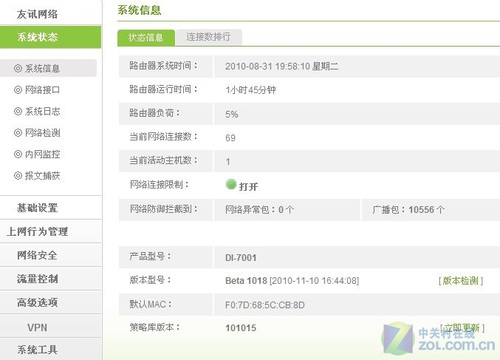Click the 路由器运行时间 label
The width and height of the screenshot is (500, 360).
click(x=163, y=89)
